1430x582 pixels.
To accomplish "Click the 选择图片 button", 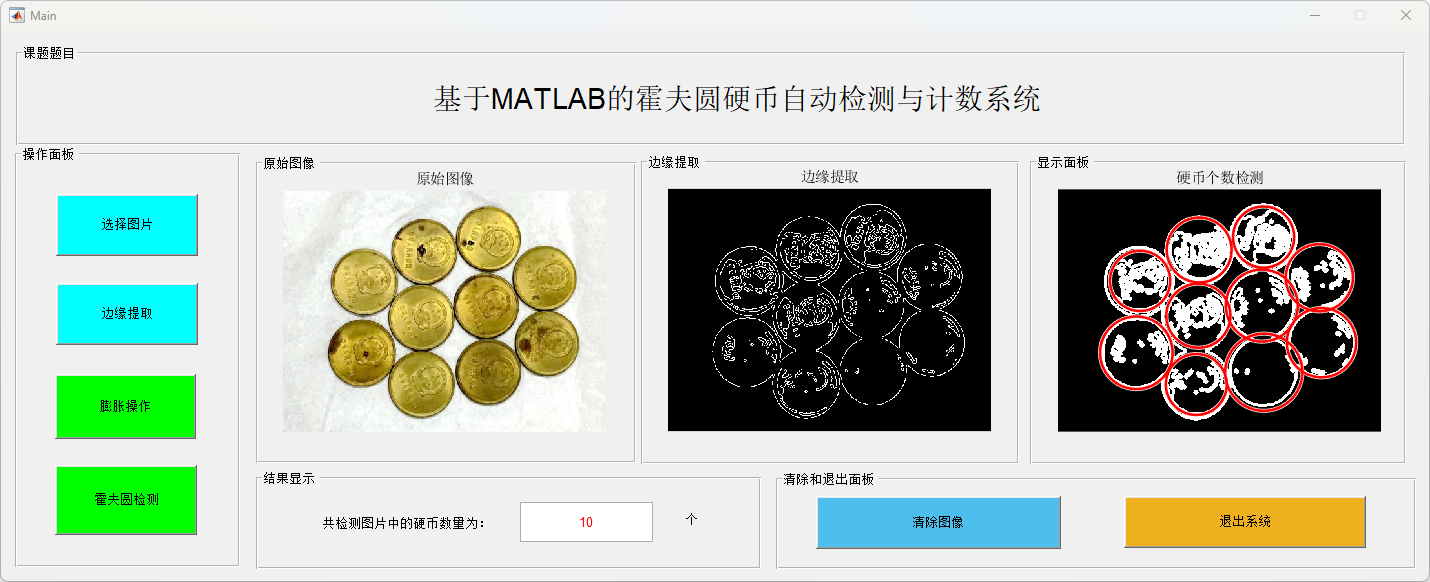I will click(x=127, y=224).
